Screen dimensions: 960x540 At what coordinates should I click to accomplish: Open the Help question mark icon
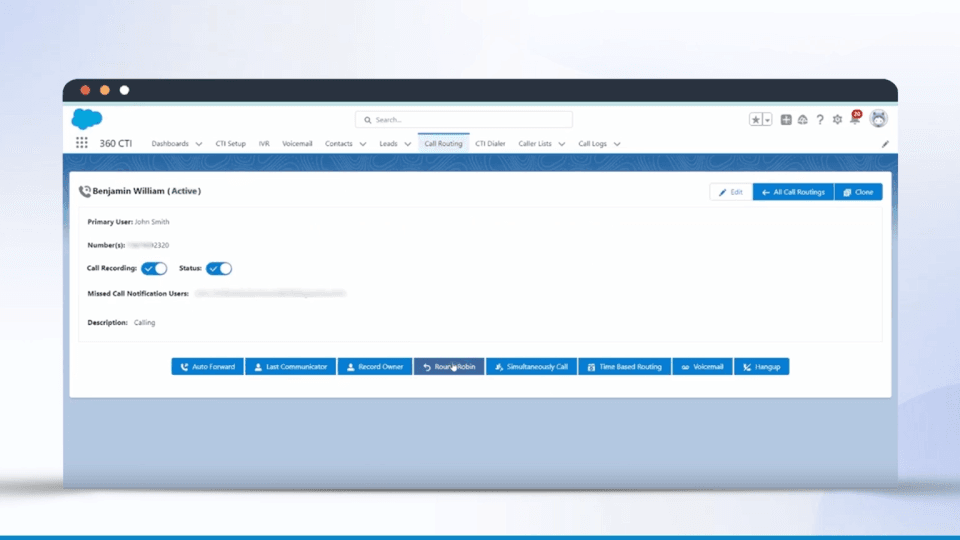click(x=820, y=119)
